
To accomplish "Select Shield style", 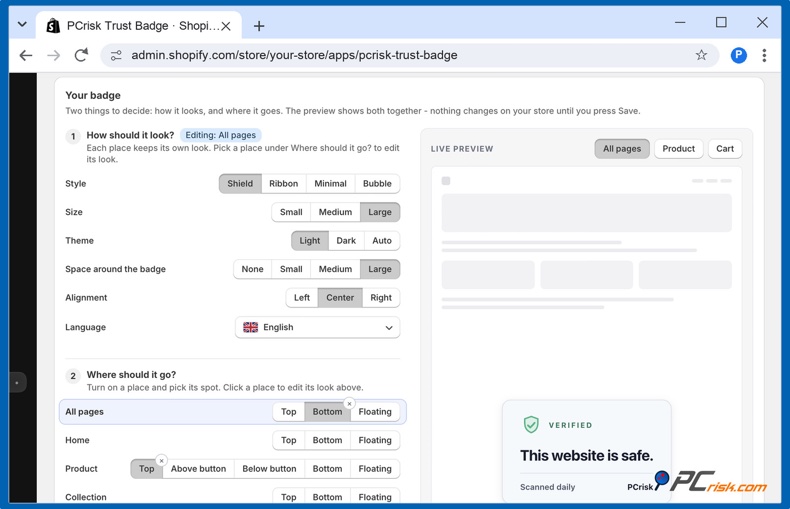I will [240, 183].
